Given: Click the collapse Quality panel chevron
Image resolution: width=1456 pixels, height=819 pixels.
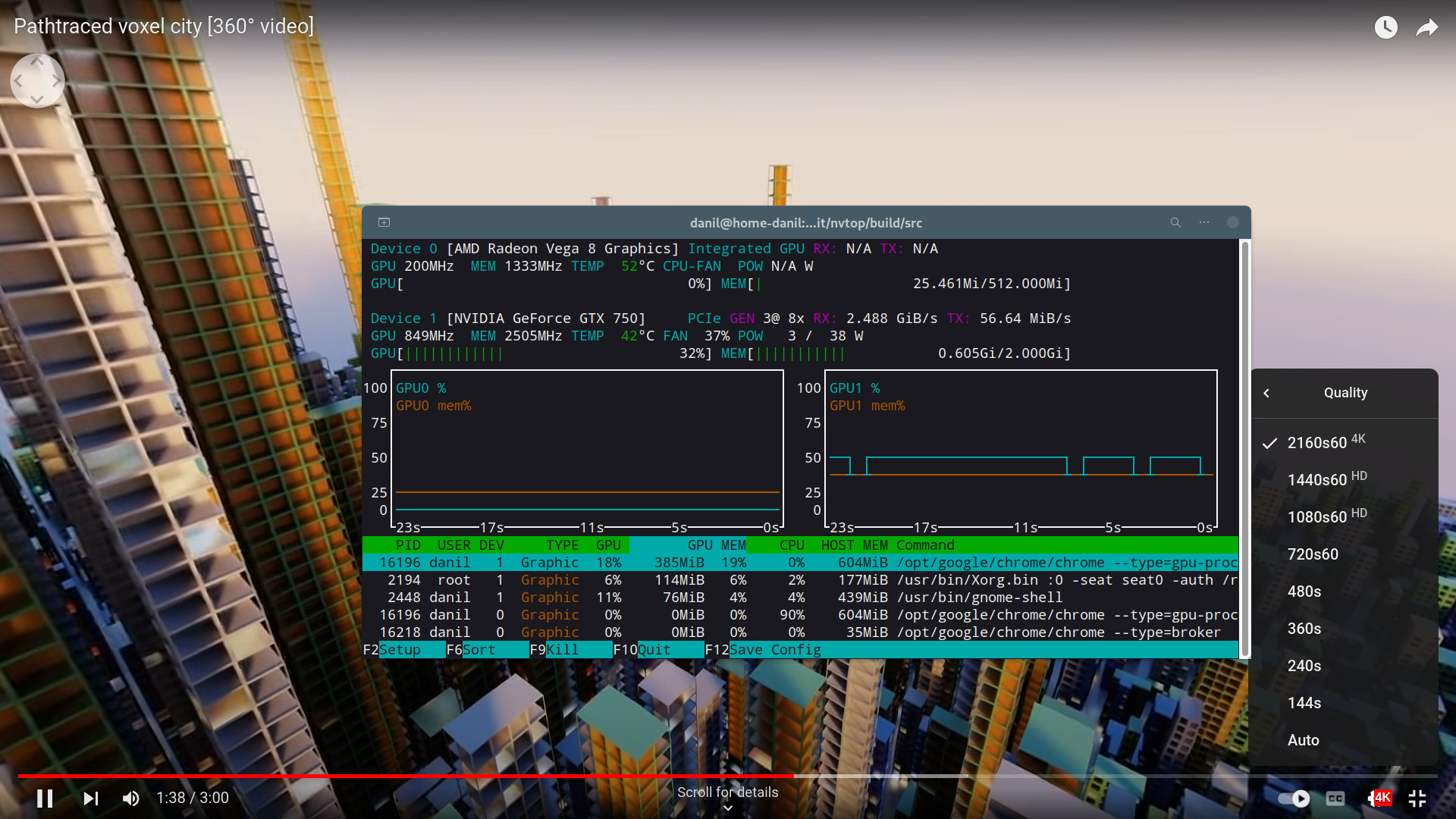Looking at the screenshot, I should click(x=1268, y=392).
